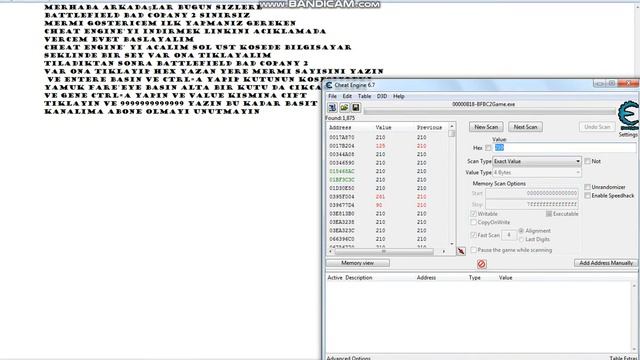Image resolution: width=640 pixels, height=360 pixels.
Task: Open the Help menu
Action: (398, 96)
